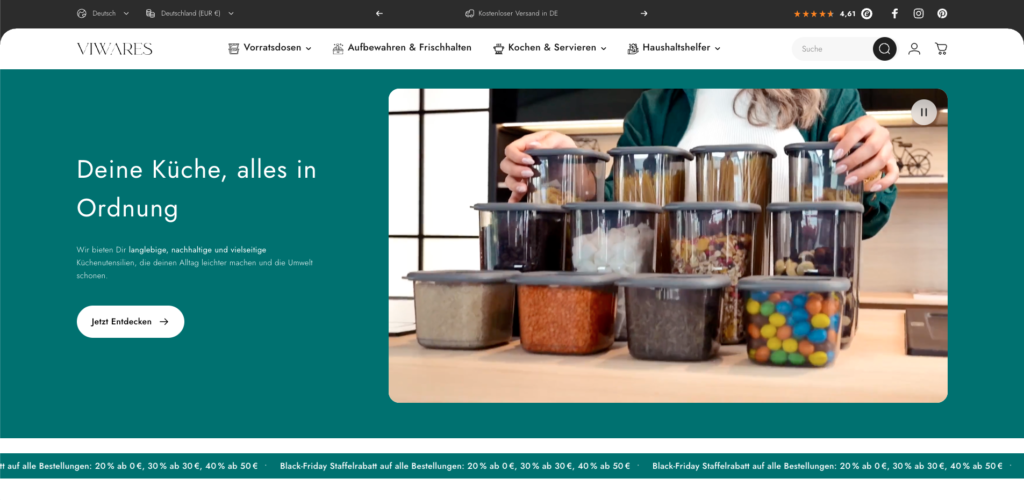
Task: Show next announcement with right arrow
Action: [644, 14]
